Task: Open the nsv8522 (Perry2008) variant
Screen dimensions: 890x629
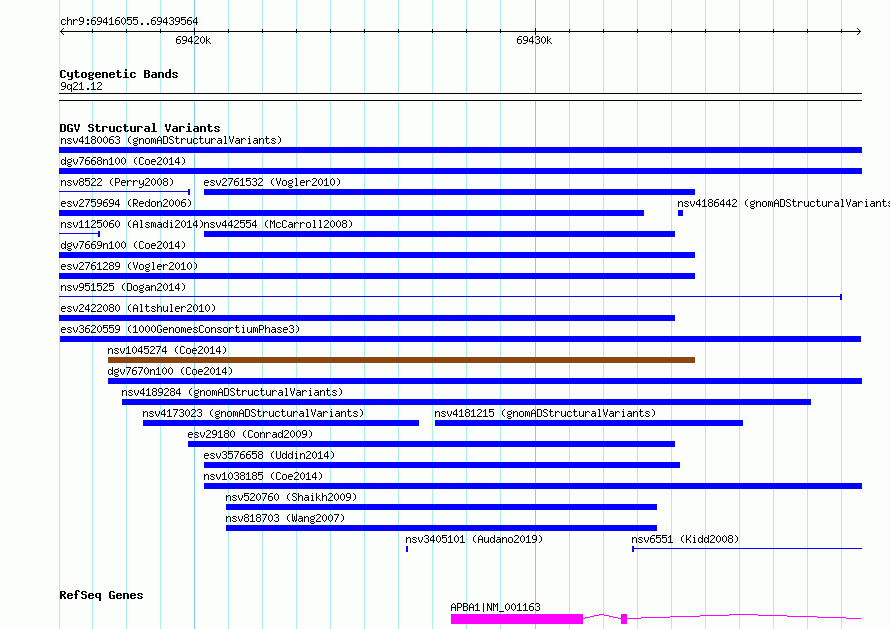Action: coord(117,182)
